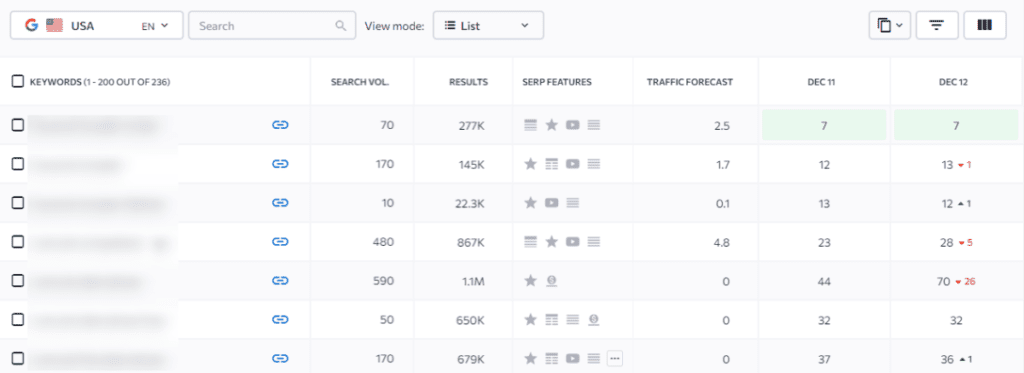The width and height of the screenshot is (1024, 373).
Task: Click the link icon in the 650K row
Action: click(280, 319)
